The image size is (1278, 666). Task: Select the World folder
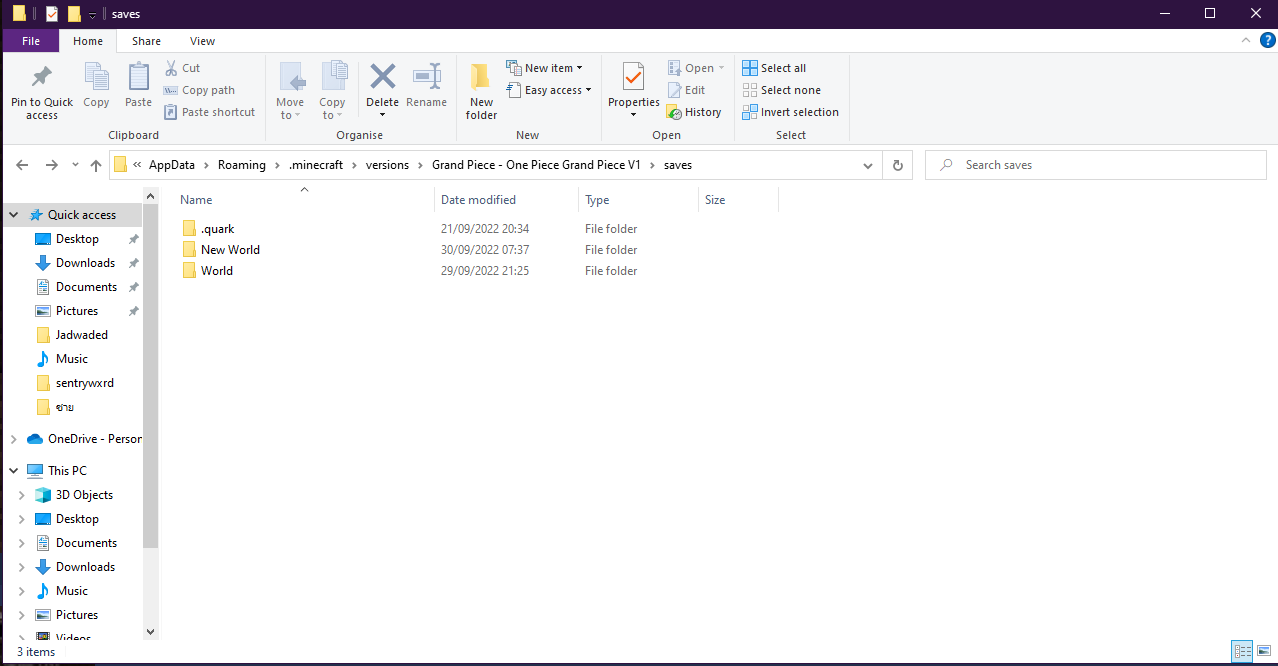coord(208,271)
